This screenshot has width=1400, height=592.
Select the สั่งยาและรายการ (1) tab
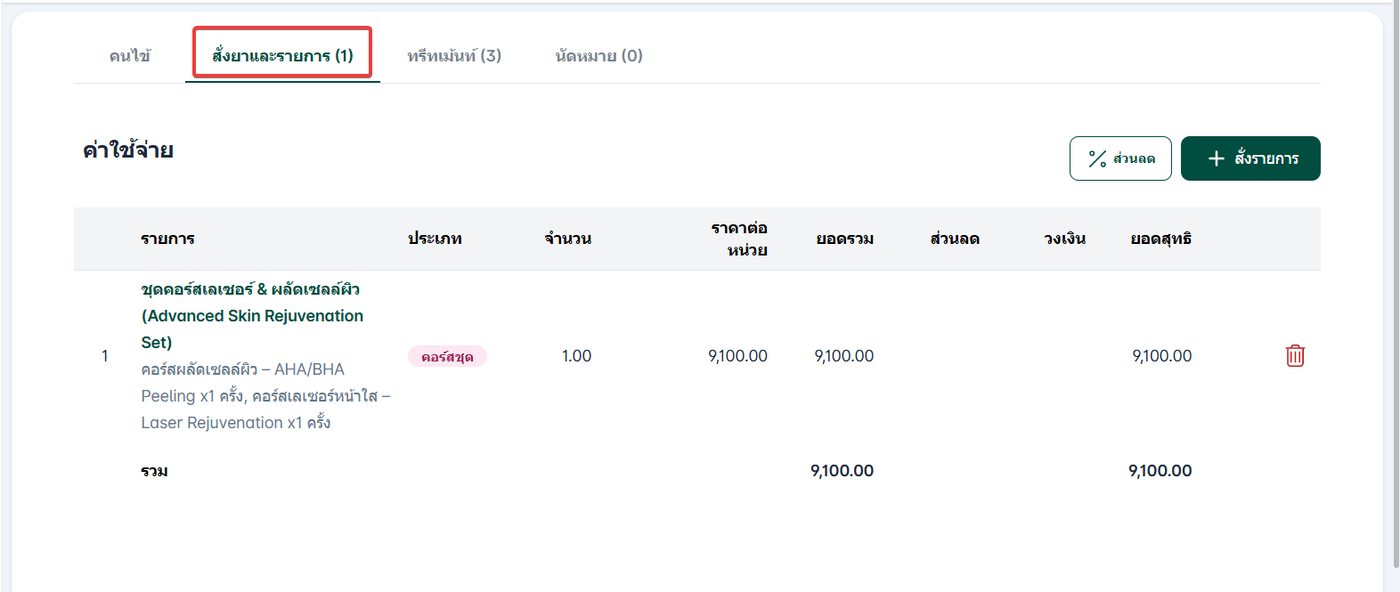pos(282,56)
